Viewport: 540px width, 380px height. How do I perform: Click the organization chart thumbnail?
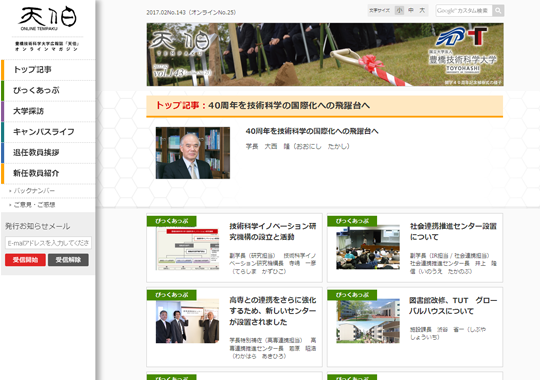(x=187, y=248)
